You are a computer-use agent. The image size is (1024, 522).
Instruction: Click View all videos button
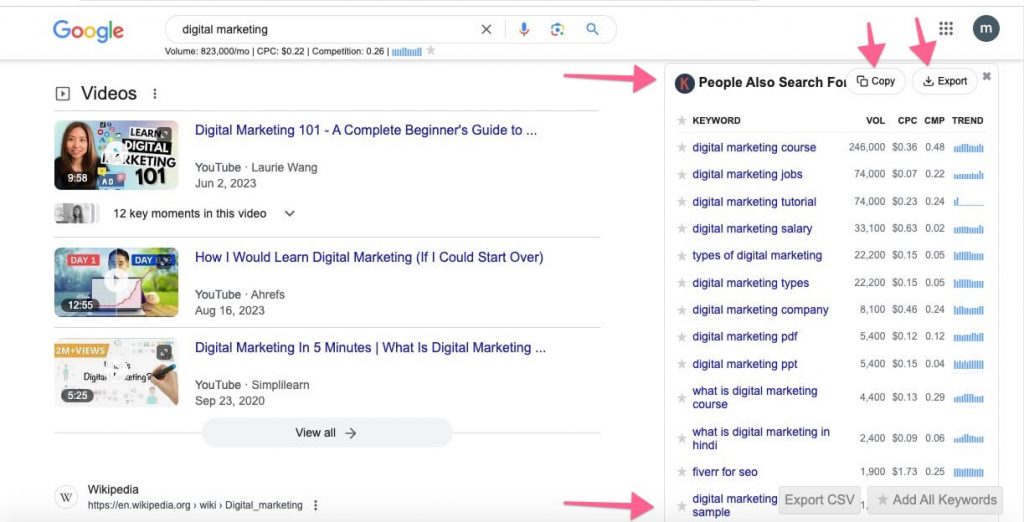click(x=327, y=432)
